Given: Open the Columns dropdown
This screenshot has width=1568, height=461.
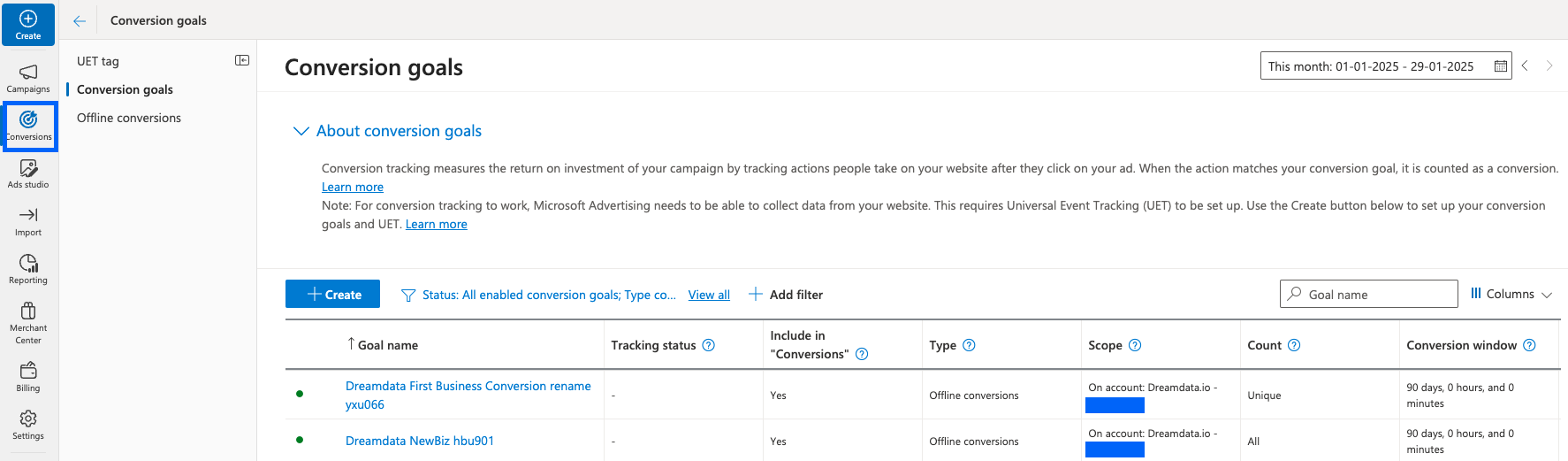Looking at the screenshot, I should 1511,294.
